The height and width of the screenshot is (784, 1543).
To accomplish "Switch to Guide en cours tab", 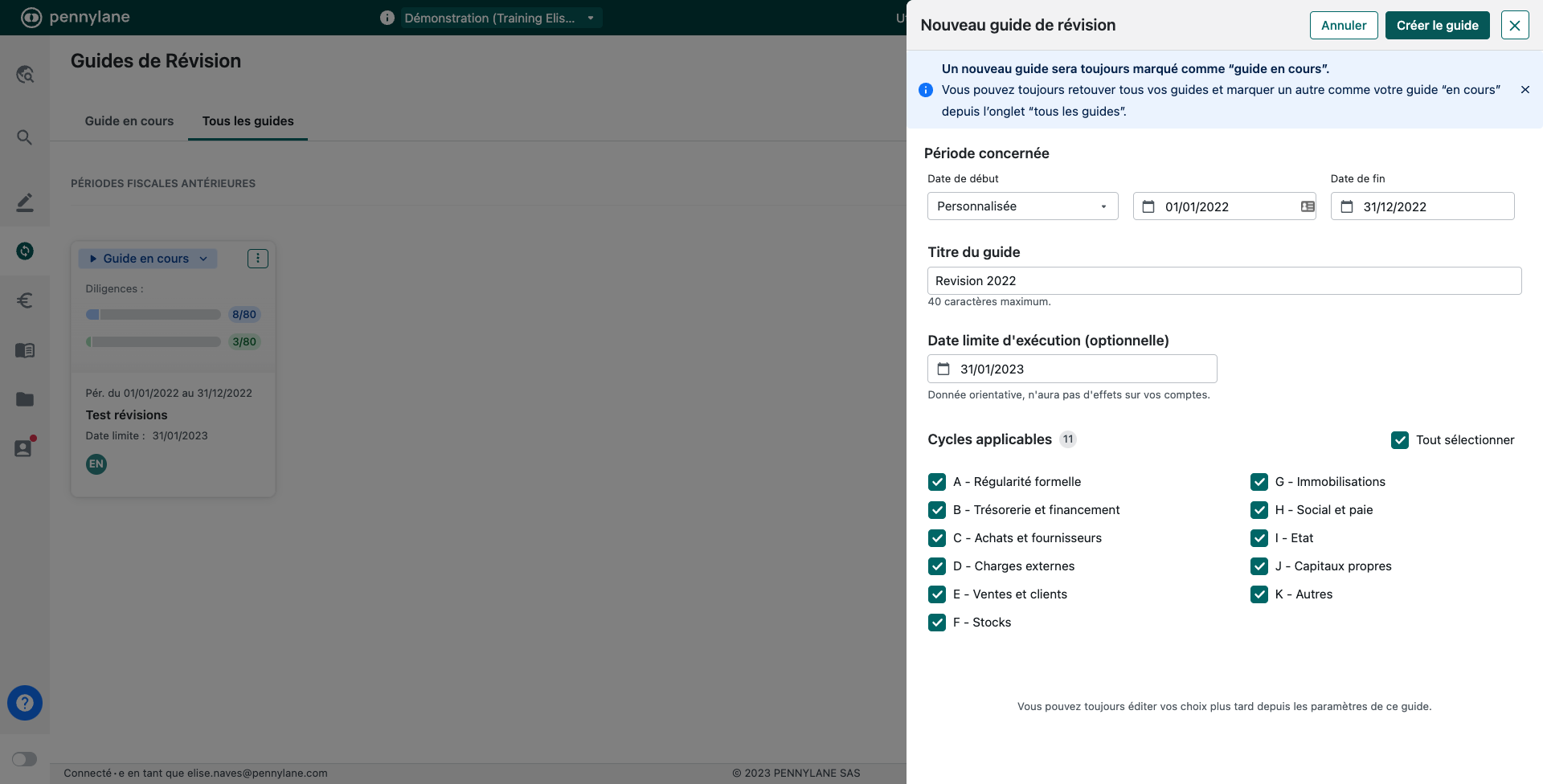I will [x=129, y=121].
